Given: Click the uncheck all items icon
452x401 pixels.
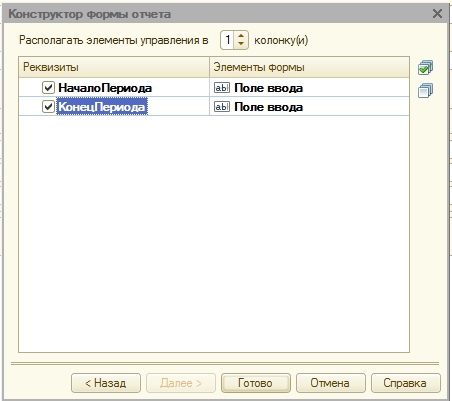Looking at the screenshot, I should click(425, 90).
